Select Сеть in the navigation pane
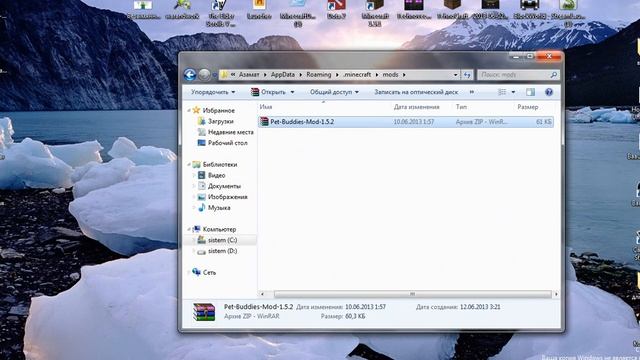The height and width of the screenshot is (360, 640). pos(209,273)
